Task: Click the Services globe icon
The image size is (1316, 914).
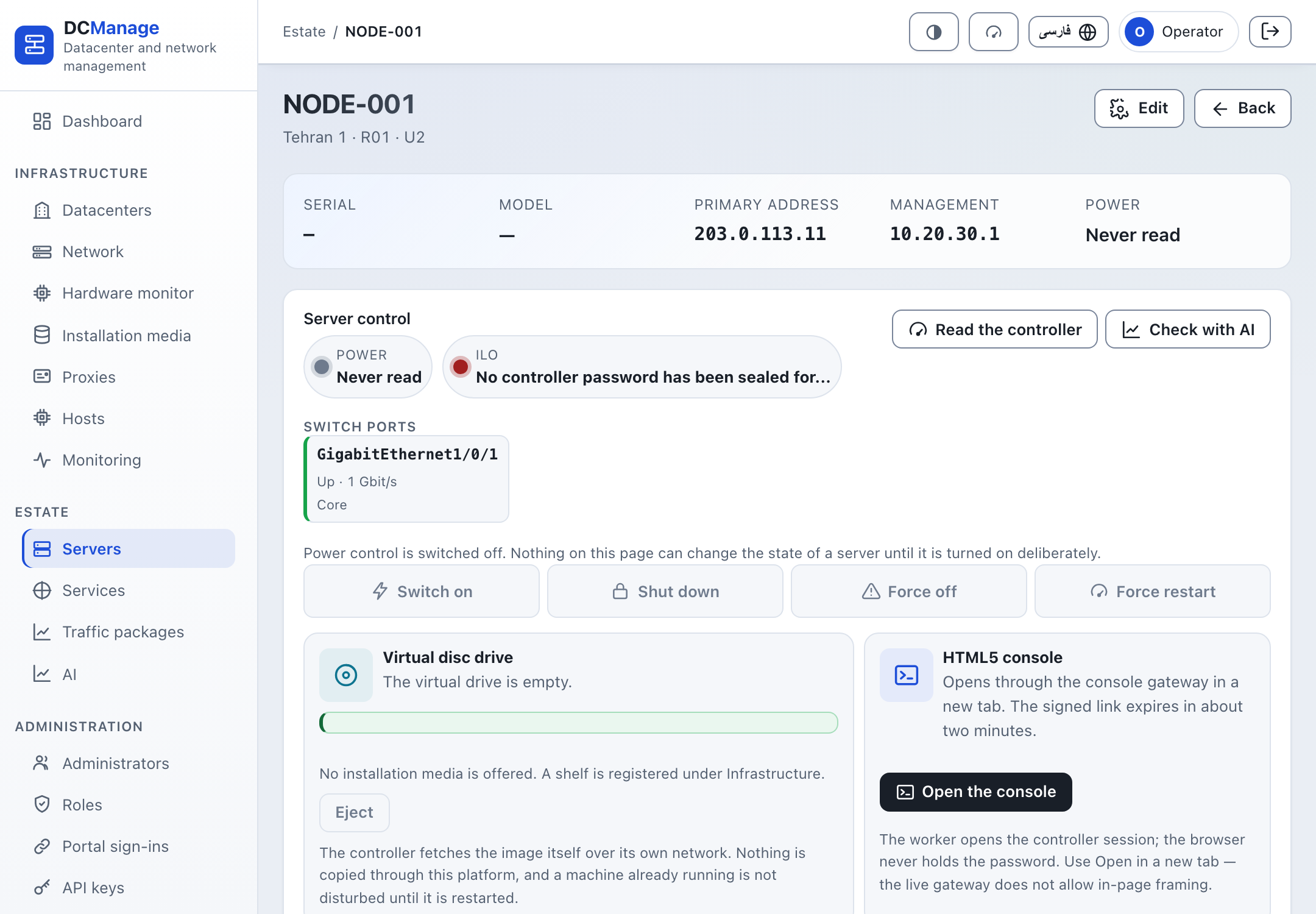Action: click(41, 590)
